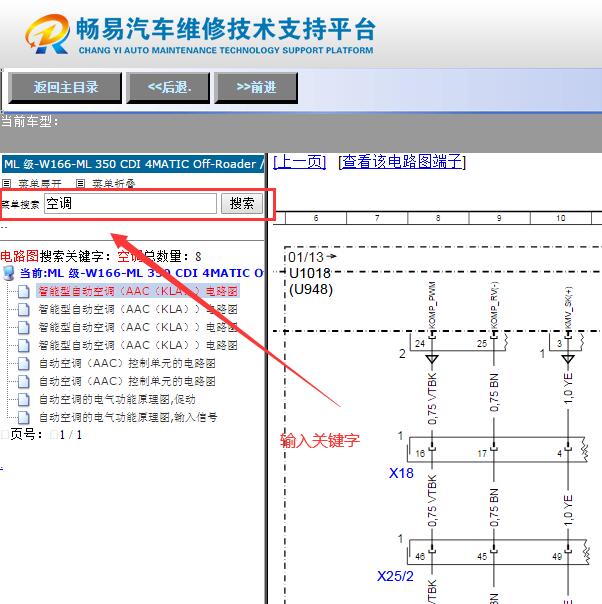Focus the 菜单搜索 input containing 空调
Image resolution: width=602 pixels, height=604 pixels.
click(x=130, y=203)
